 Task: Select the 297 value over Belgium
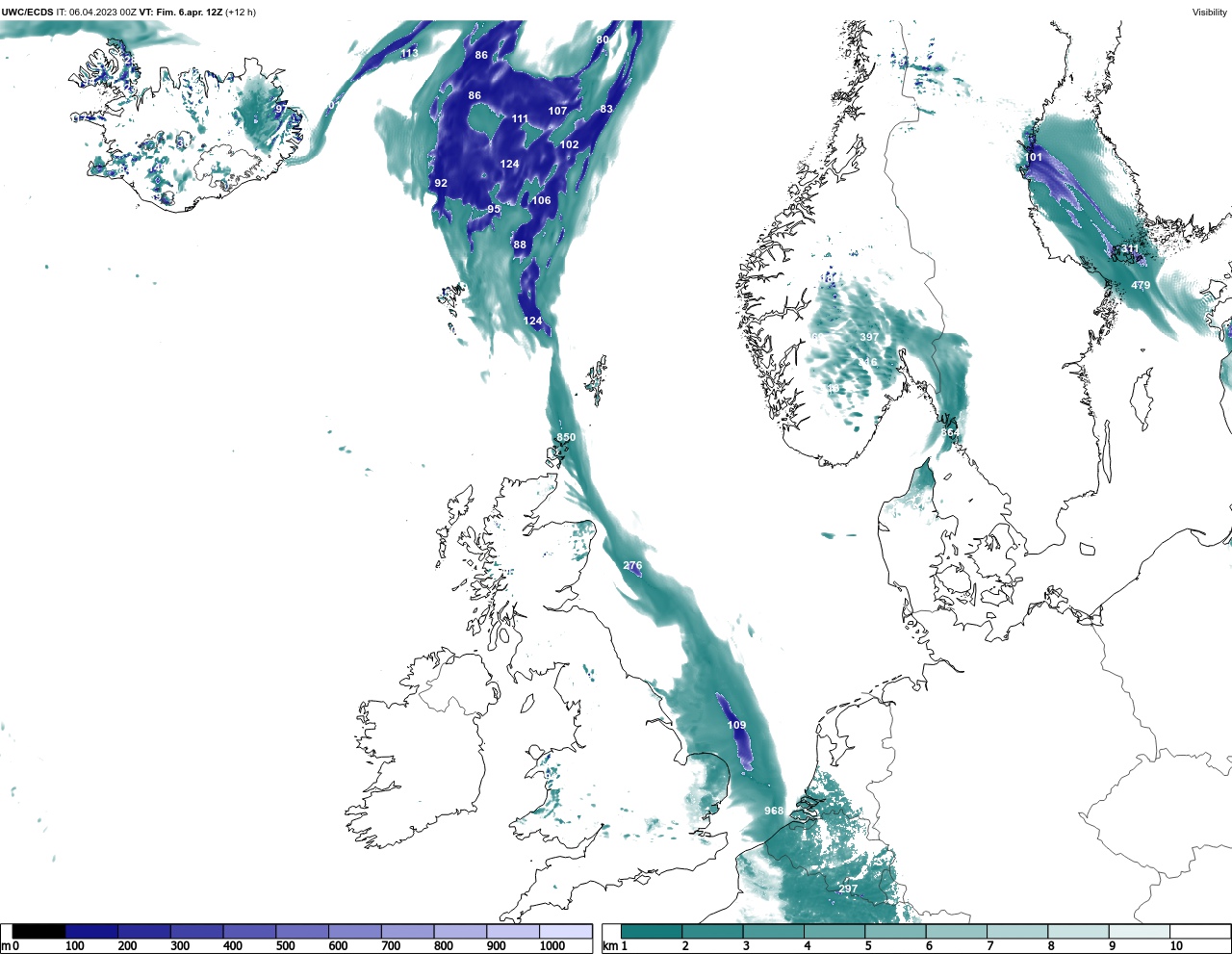(848, 889)
